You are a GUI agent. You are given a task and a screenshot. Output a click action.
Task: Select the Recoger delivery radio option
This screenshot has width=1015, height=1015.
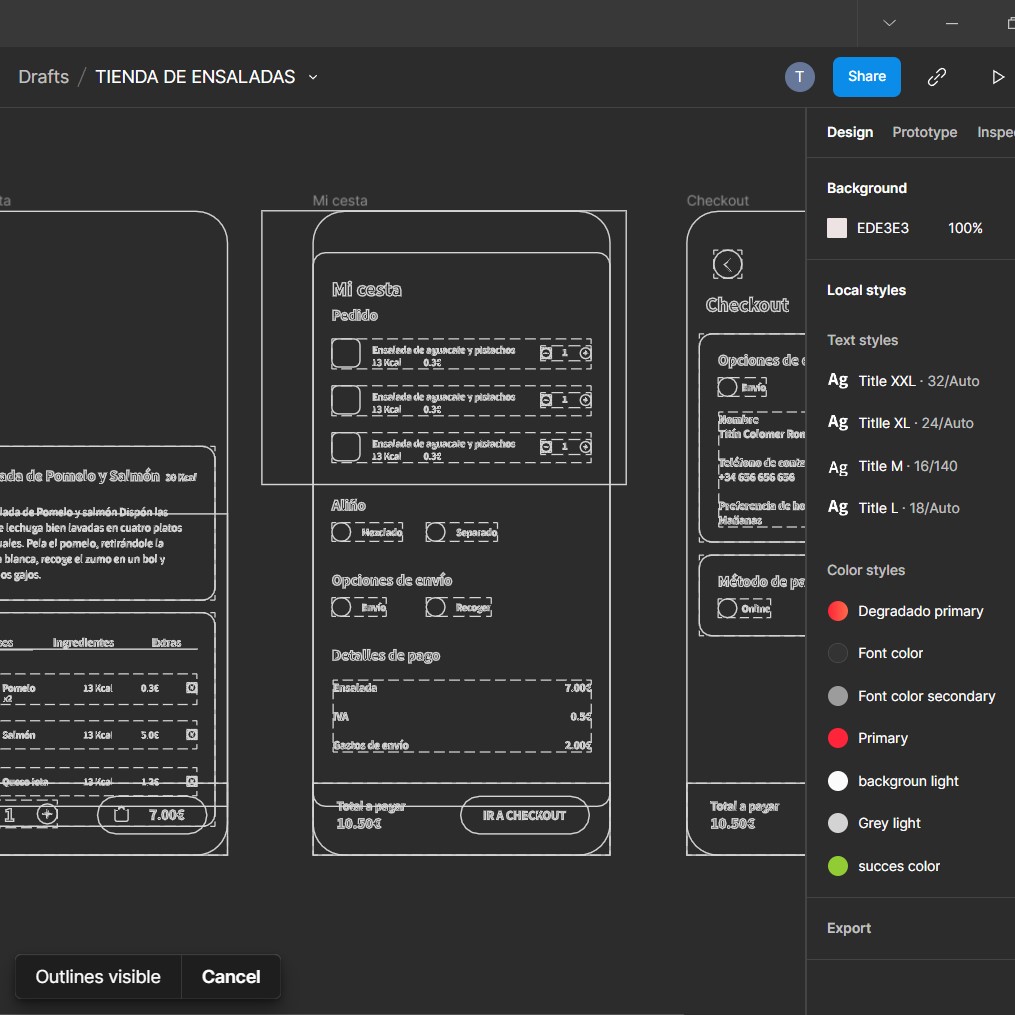click(436, 607)
